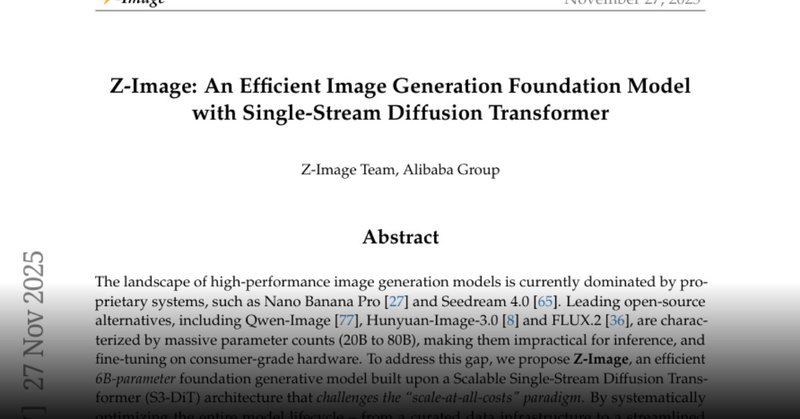Follow reference 8 for Hunyuan-Image-3.0

pyautogui.click(x=510, y=321)
